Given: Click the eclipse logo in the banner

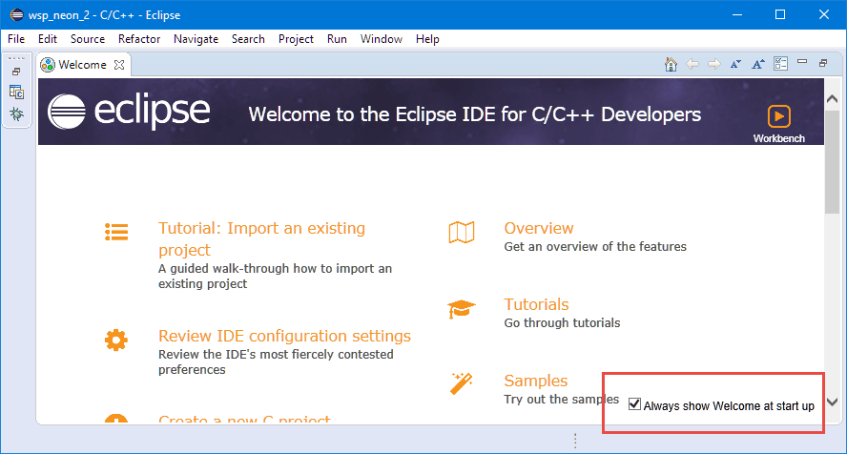Looking at the screenshot, I should (x=129, y=112).
